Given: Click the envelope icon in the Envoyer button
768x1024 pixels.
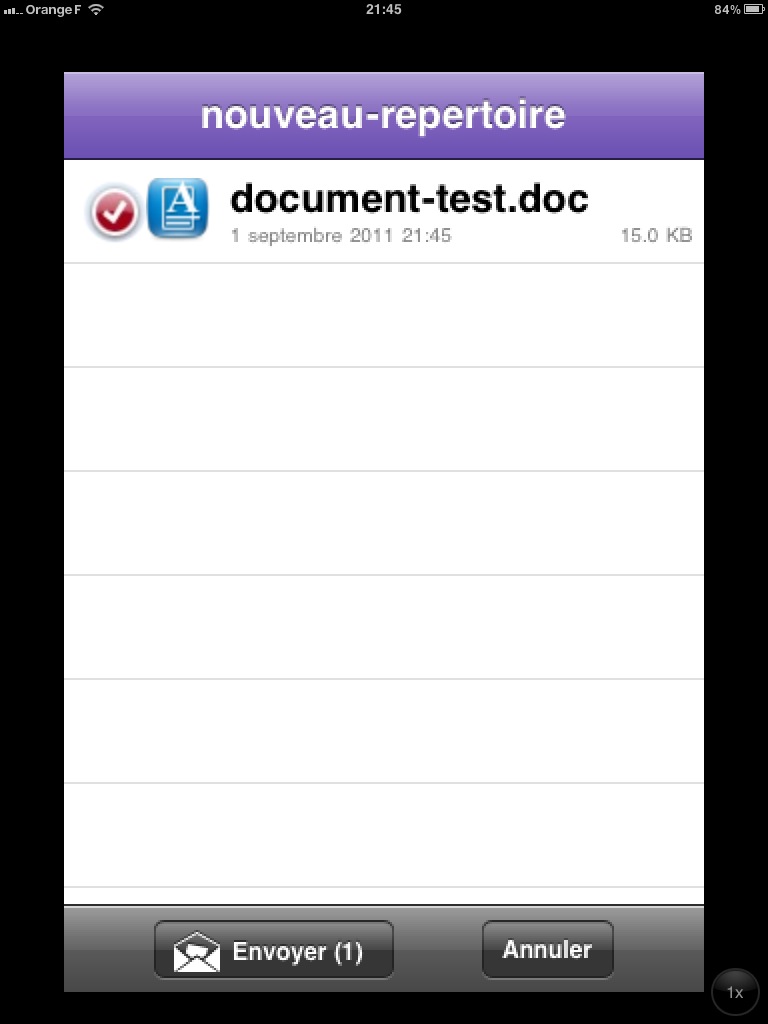Looking at the screenshot, I should point(197,952).
